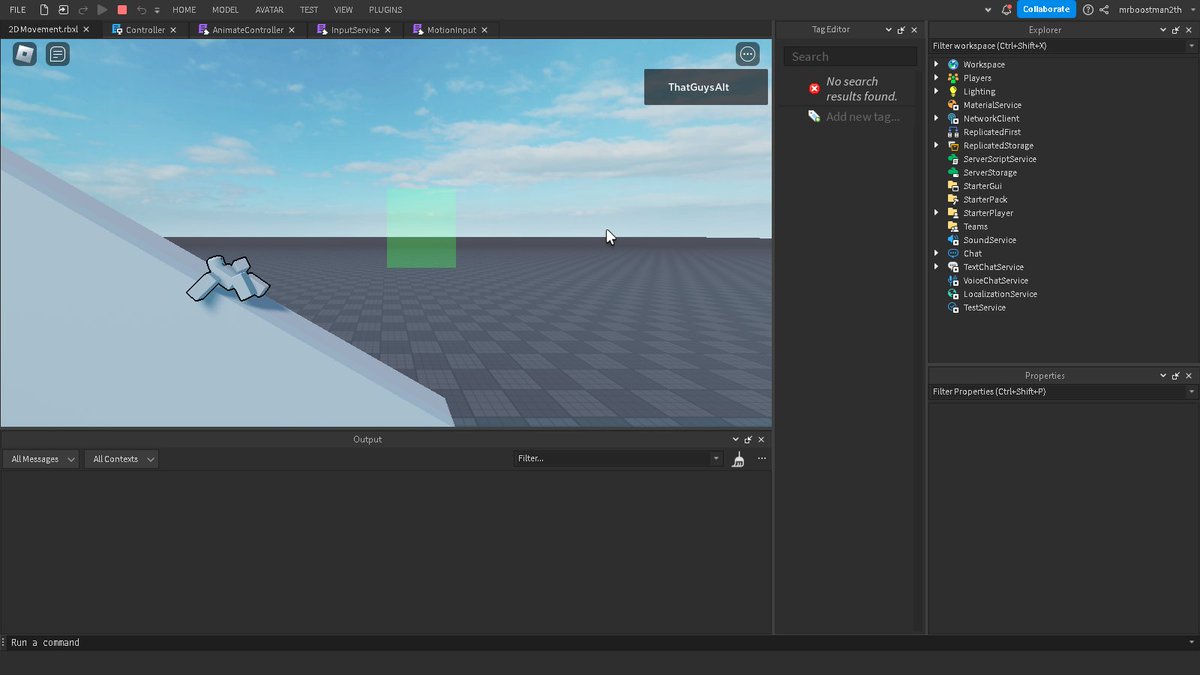The width and height of the screenshot is (1200, 675).
Task: Click the red Stop icon in the toolbar
Action: [x=123, y=9]
